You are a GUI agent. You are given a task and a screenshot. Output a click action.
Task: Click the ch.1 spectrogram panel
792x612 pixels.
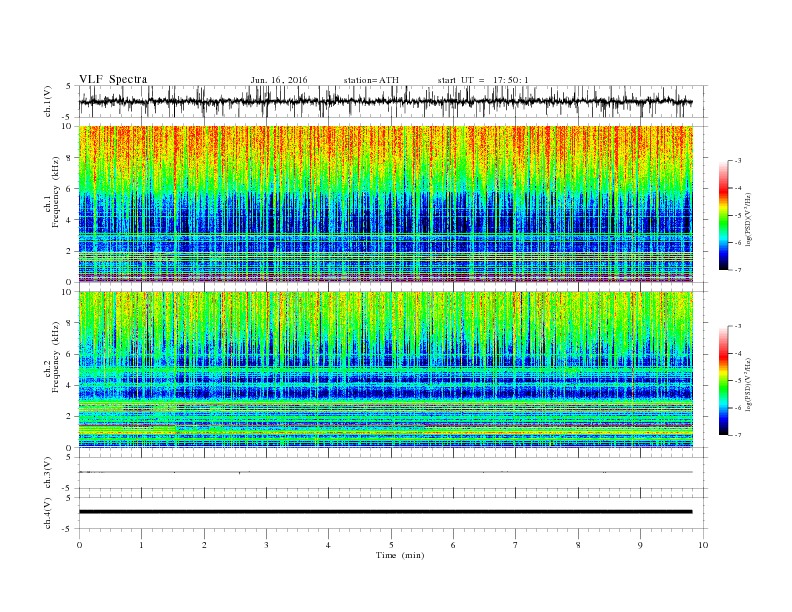[385, 204]
